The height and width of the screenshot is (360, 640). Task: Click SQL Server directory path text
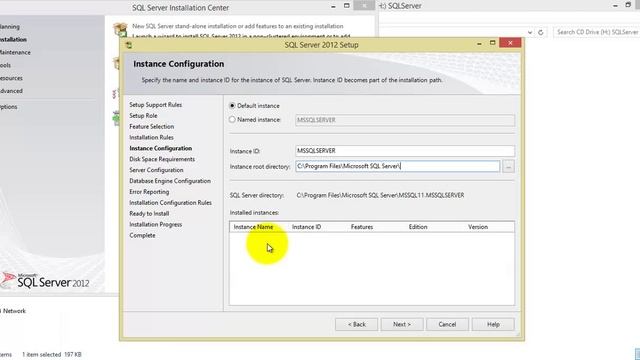(x=380, y=196)
